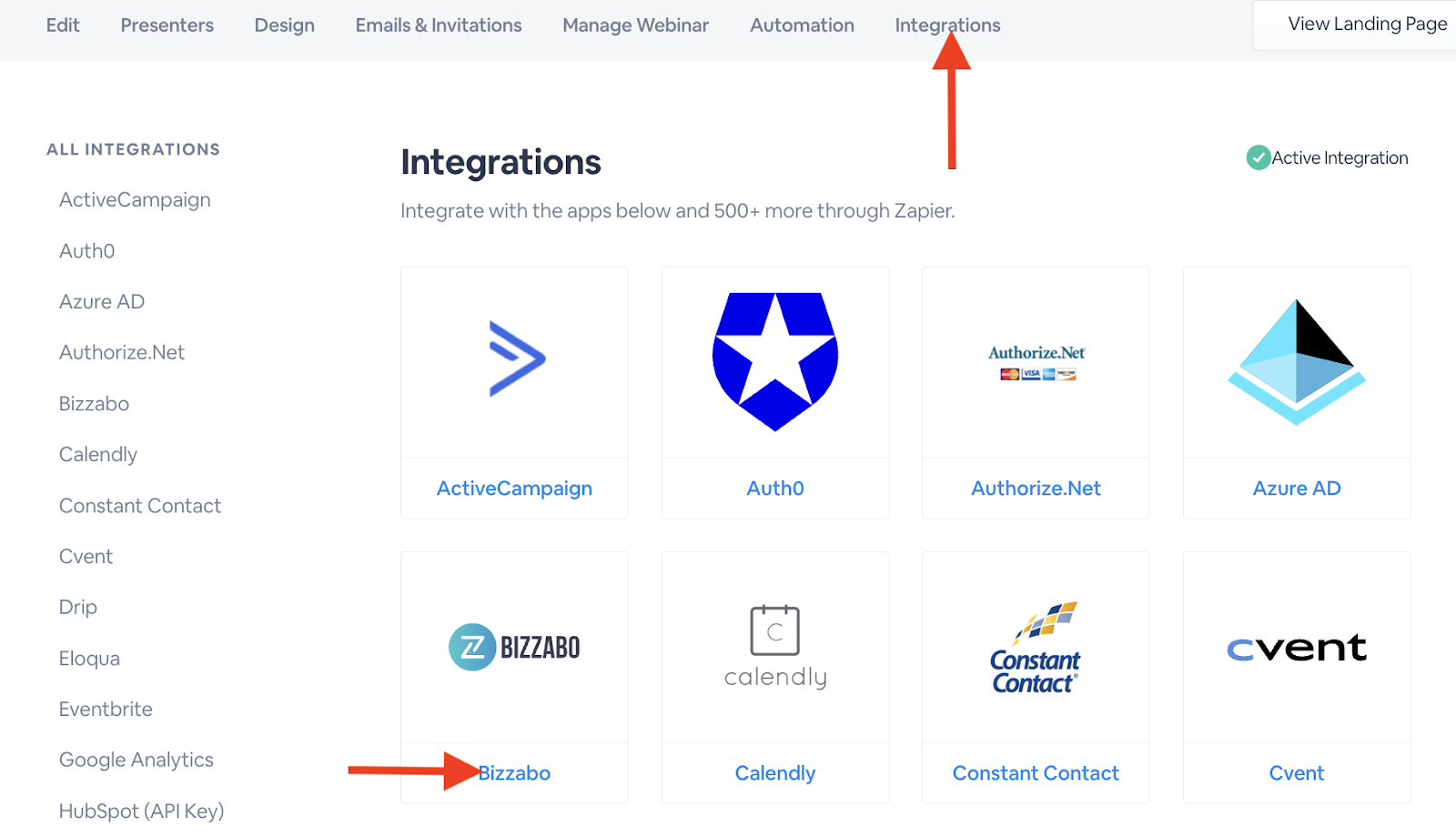
Task: Open the Azure AD card link
Action: (x=1297, y=489)
